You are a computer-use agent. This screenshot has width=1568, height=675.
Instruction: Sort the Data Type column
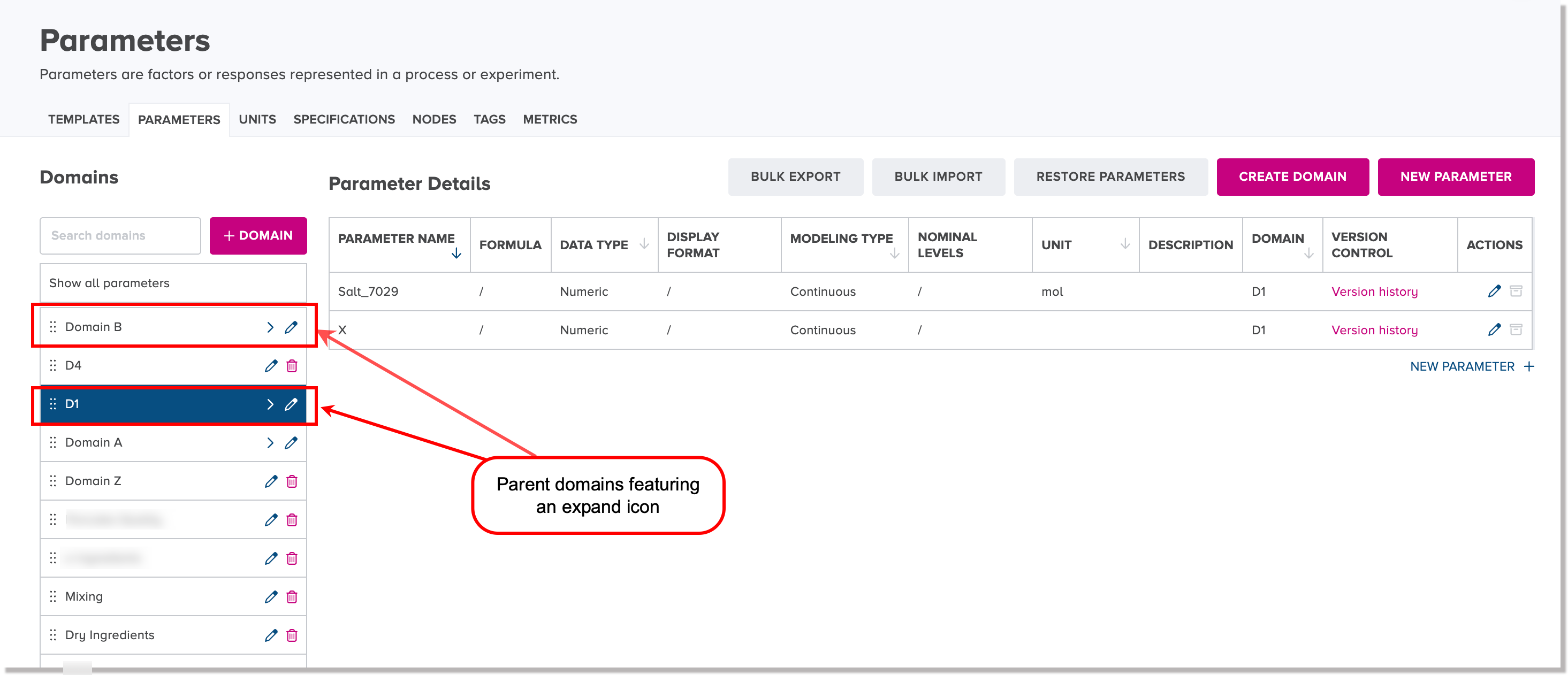[644, 244]
